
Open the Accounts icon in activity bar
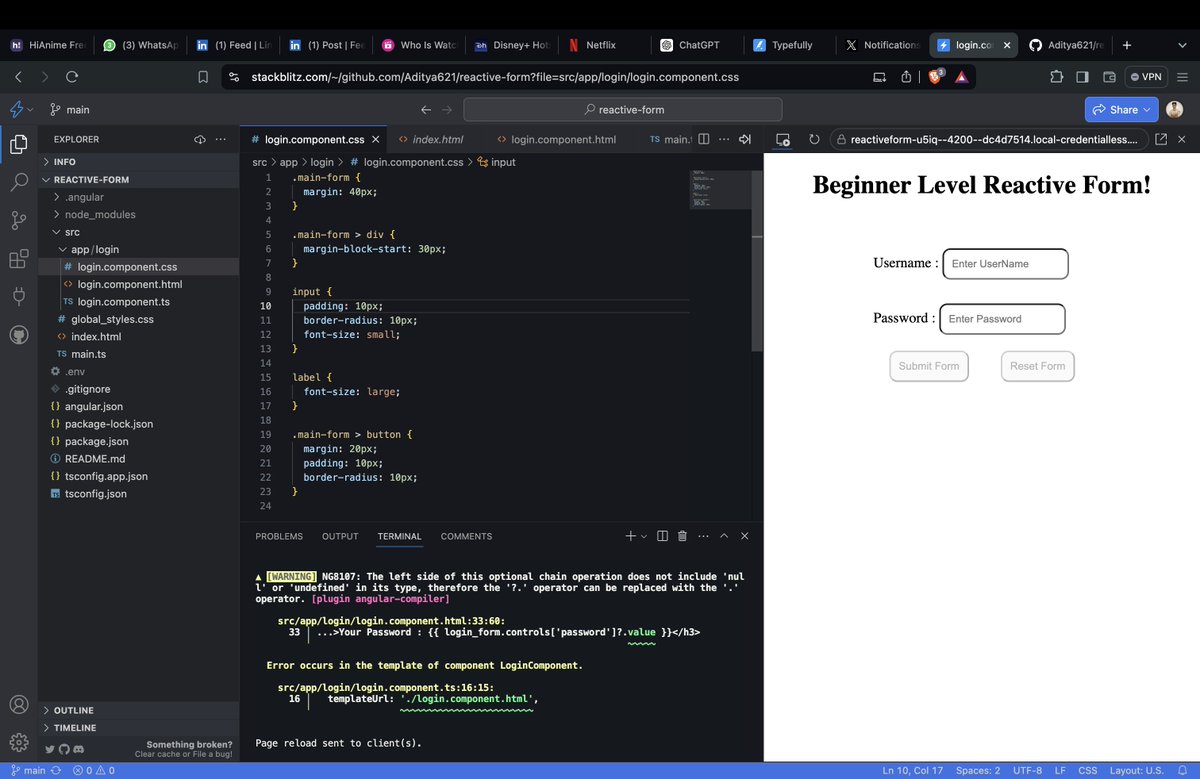coord(19,704)
